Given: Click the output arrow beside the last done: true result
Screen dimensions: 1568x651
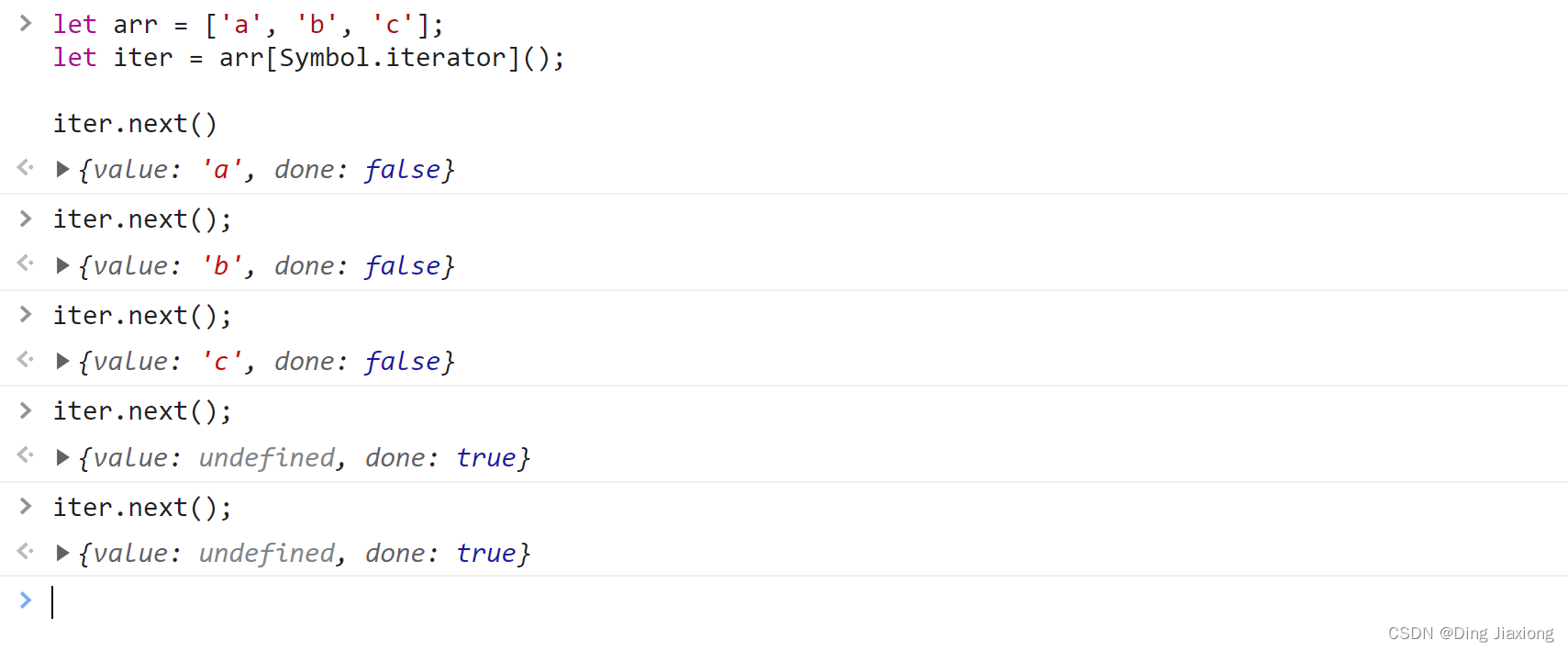Looking at the screenshot, I should click(x=26, y=551).
